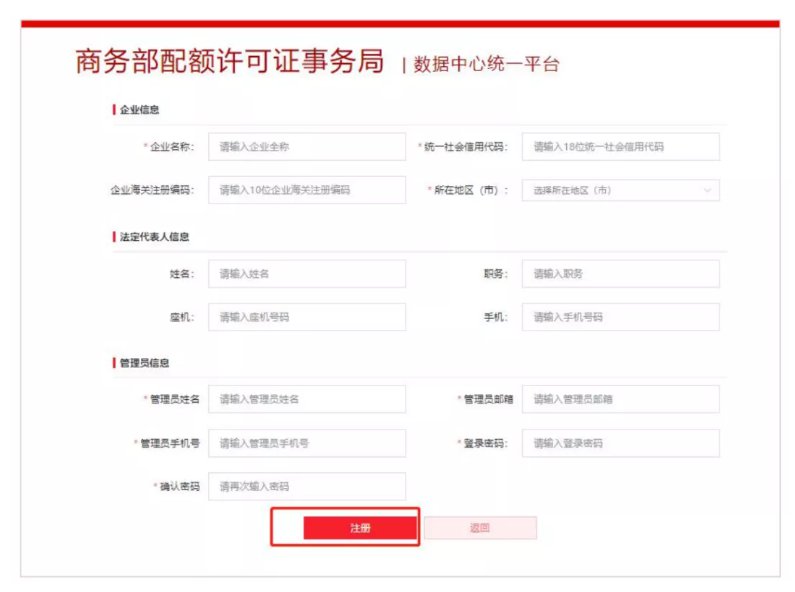Select the 企业海关注册编码 text field
This screenshot has width=795, height=592.
tap(307, 190)
